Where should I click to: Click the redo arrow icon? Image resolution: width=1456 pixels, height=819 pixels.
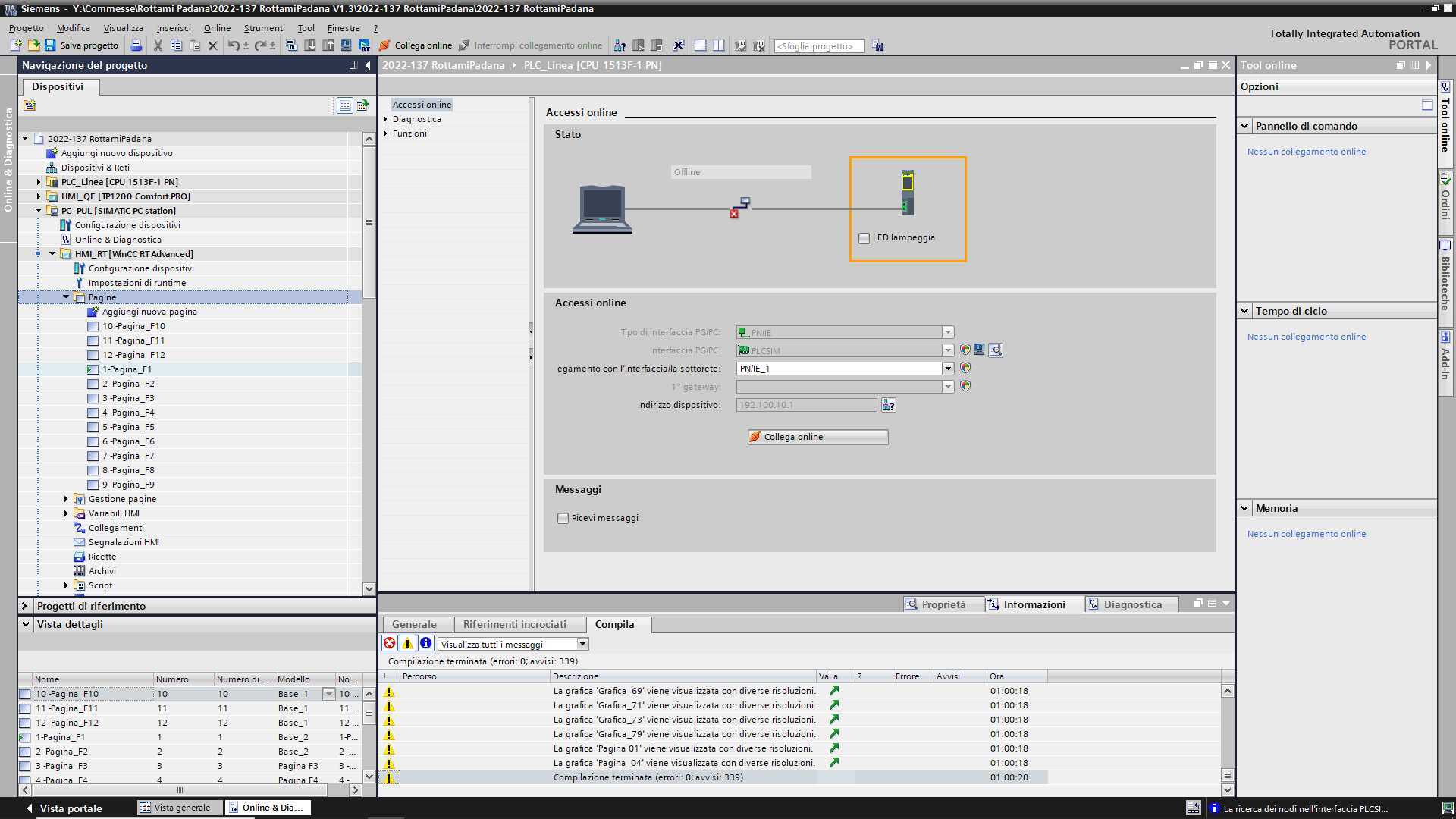[260, 45]
